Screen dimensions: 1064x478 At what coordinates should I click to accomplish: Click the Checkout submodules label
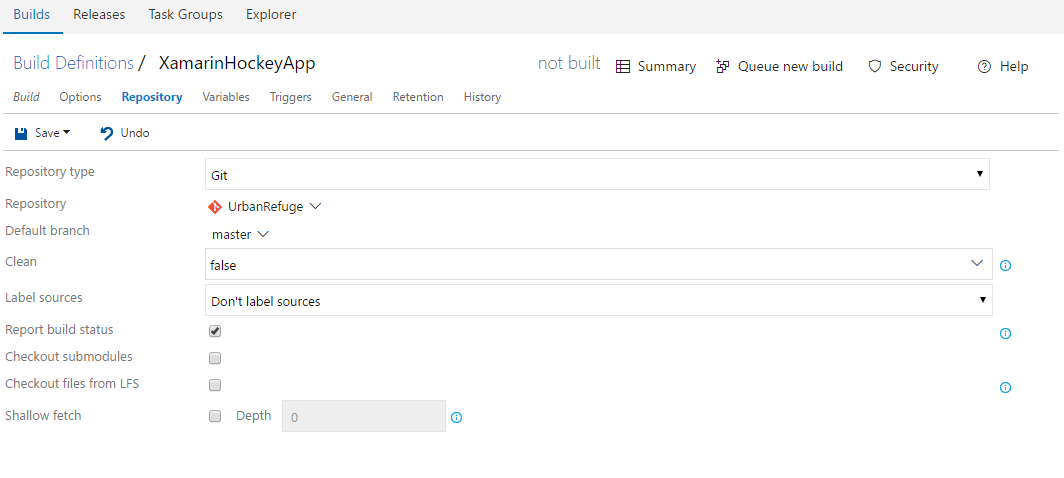click(x=69, y=356)
